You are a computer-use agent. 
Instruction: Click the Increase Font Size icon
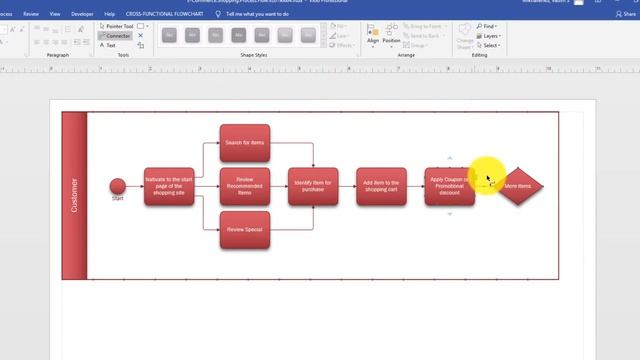pyautogui.click(x=12, y=29)
